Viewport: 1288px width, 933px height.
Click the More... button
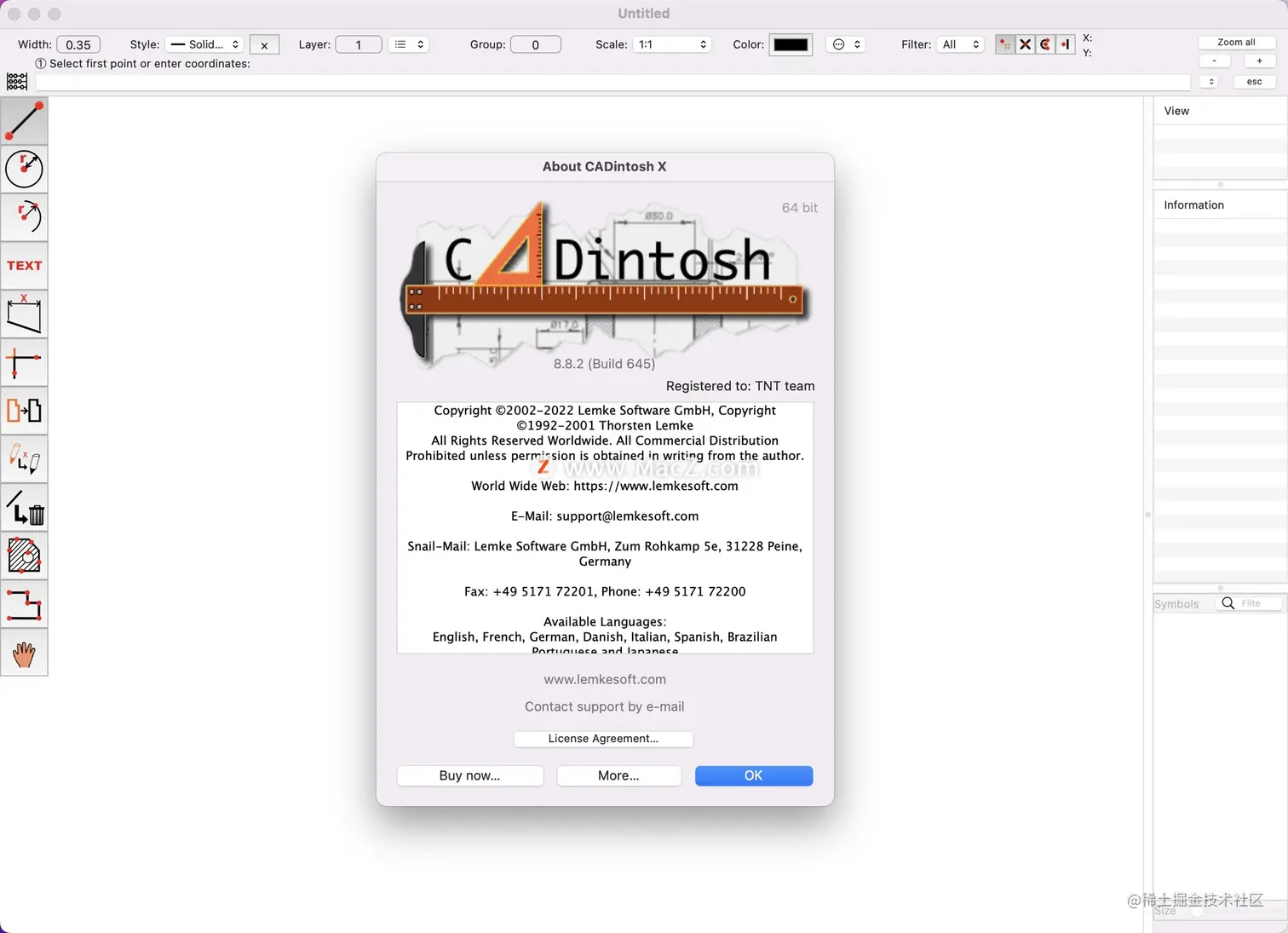618,775
